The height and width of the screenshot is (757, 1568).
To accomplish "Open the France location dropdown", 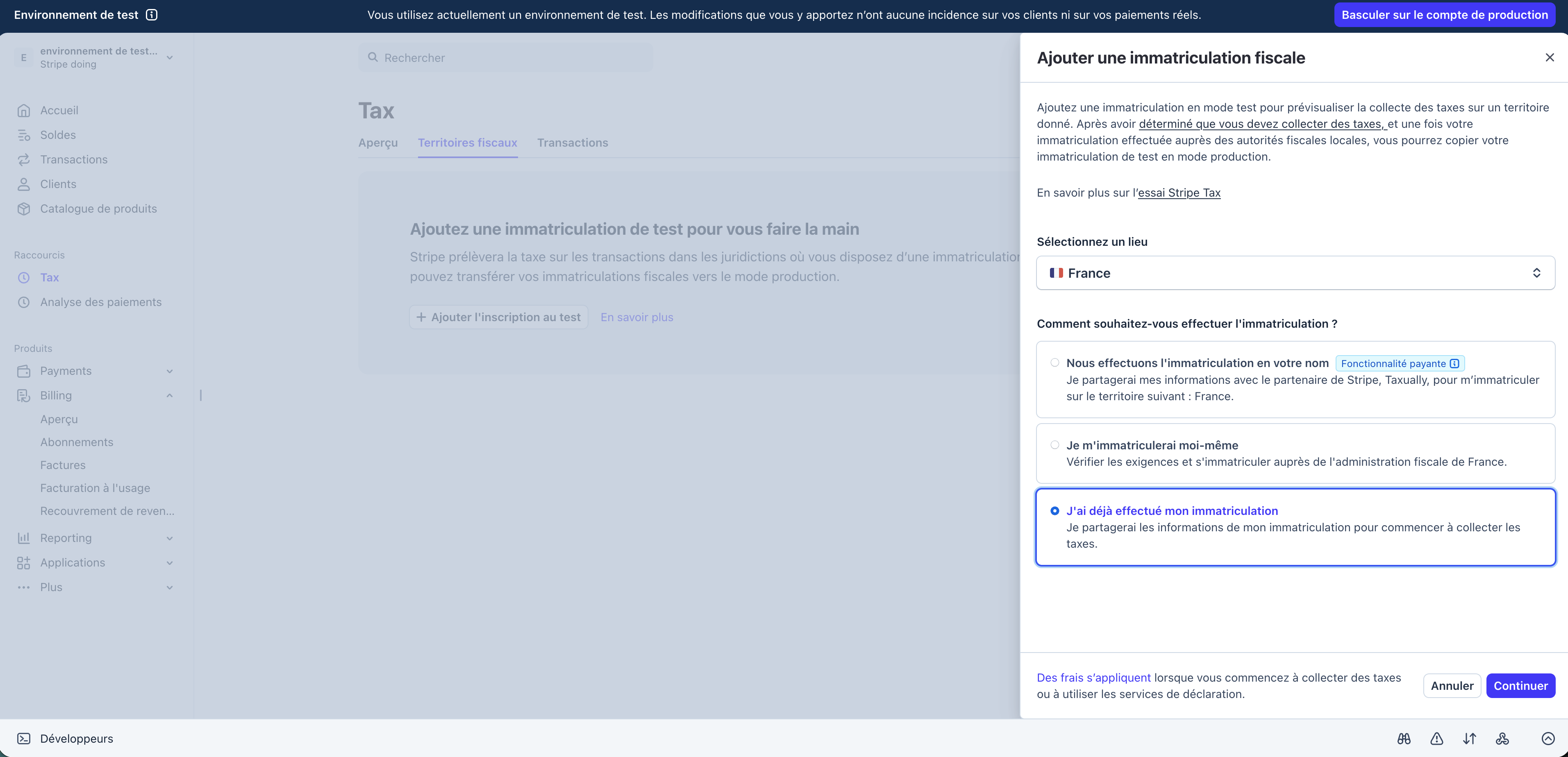I will tap(1295, 273).
